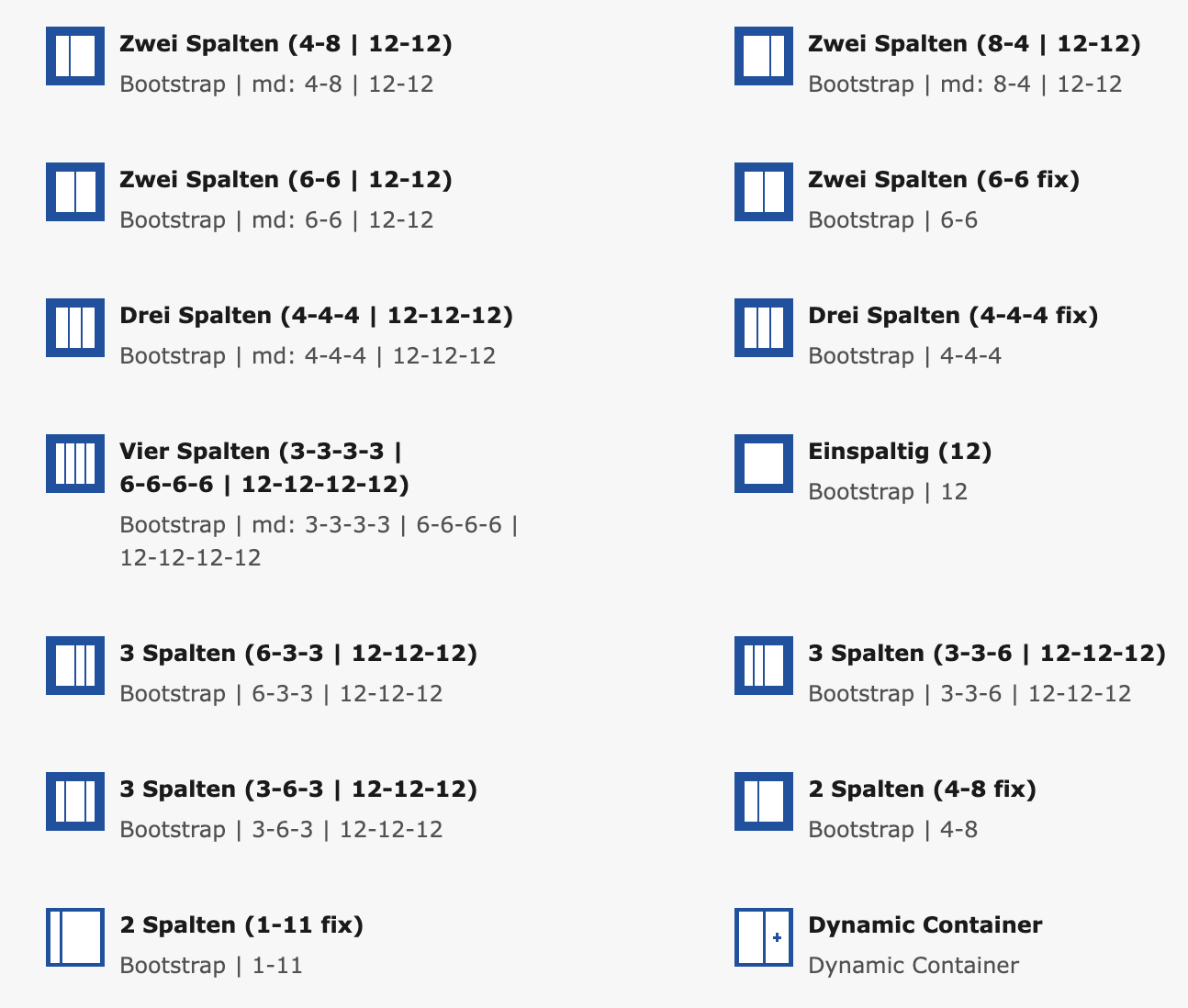The height and width of the screenshot is (1008, 1188).
Task: Click the Drei Spalten (4-4-4 | 12-12-12) icon
Action: pyautogui.click(x=75, y=328)
